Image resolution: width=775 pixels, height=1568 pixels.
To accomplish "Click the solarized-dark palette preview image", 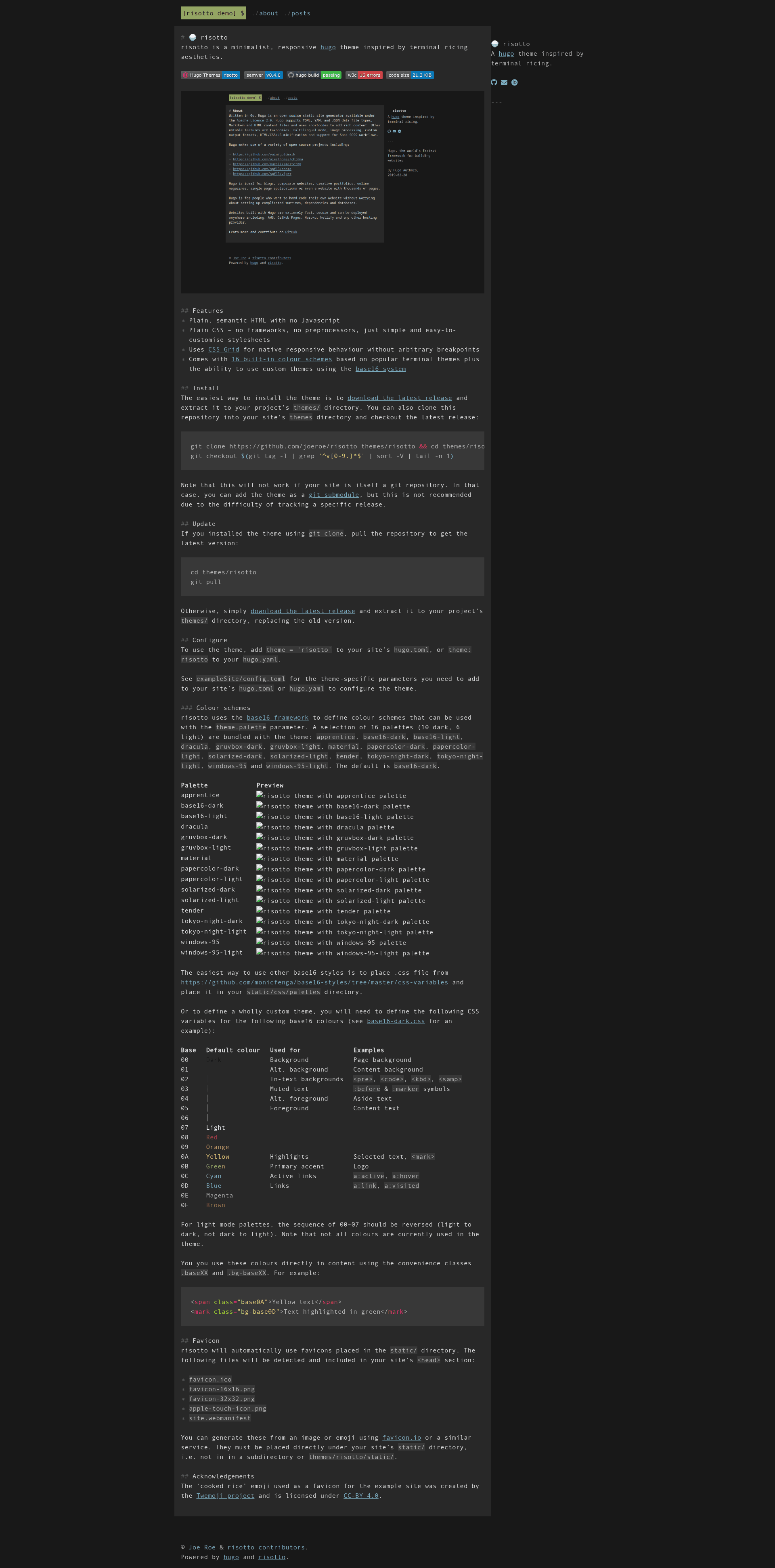I will (x=339, y=890).
